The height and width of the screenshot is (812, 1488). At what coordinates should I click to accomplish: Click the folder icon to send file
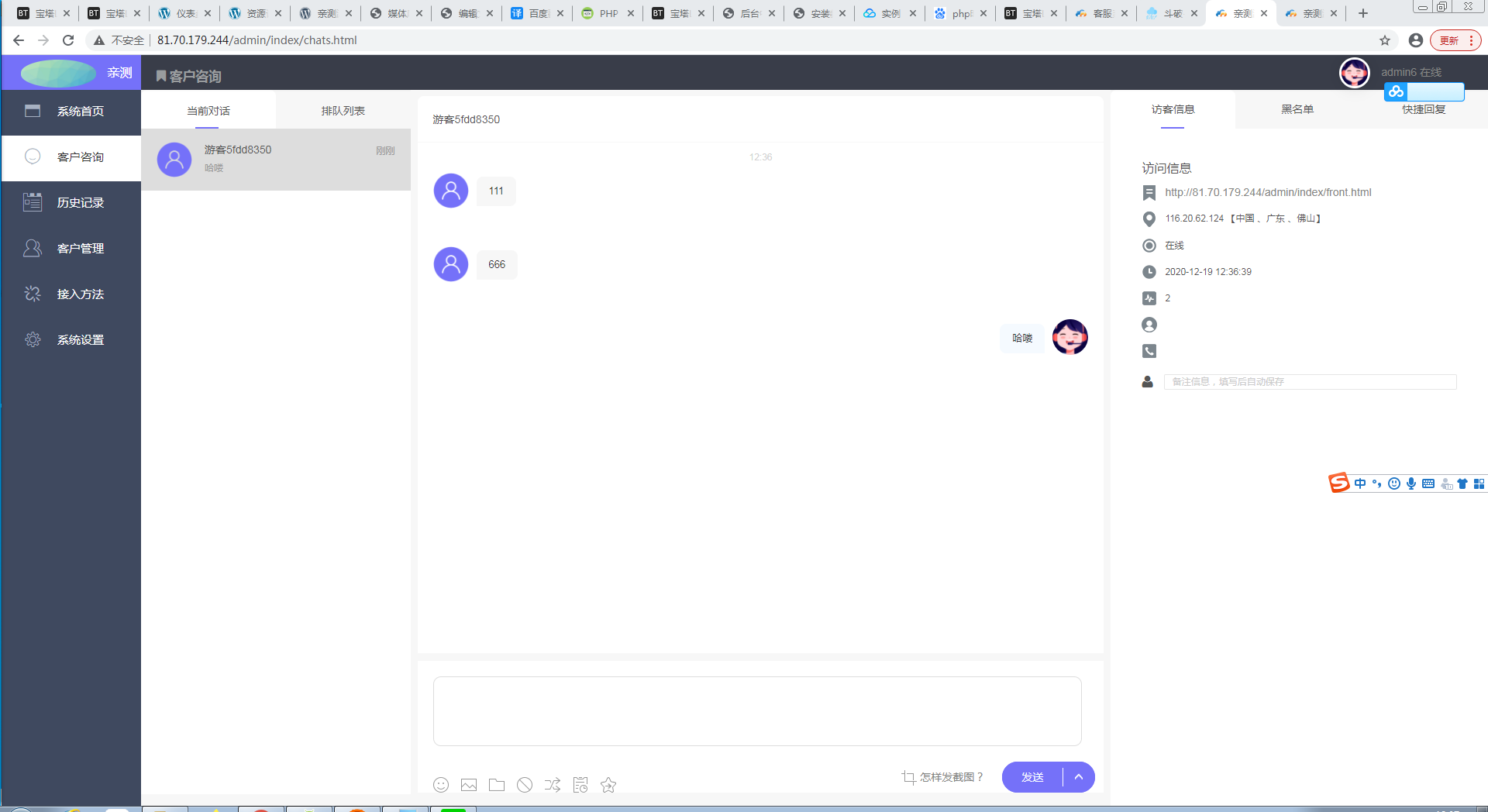[x=497, y=785]
